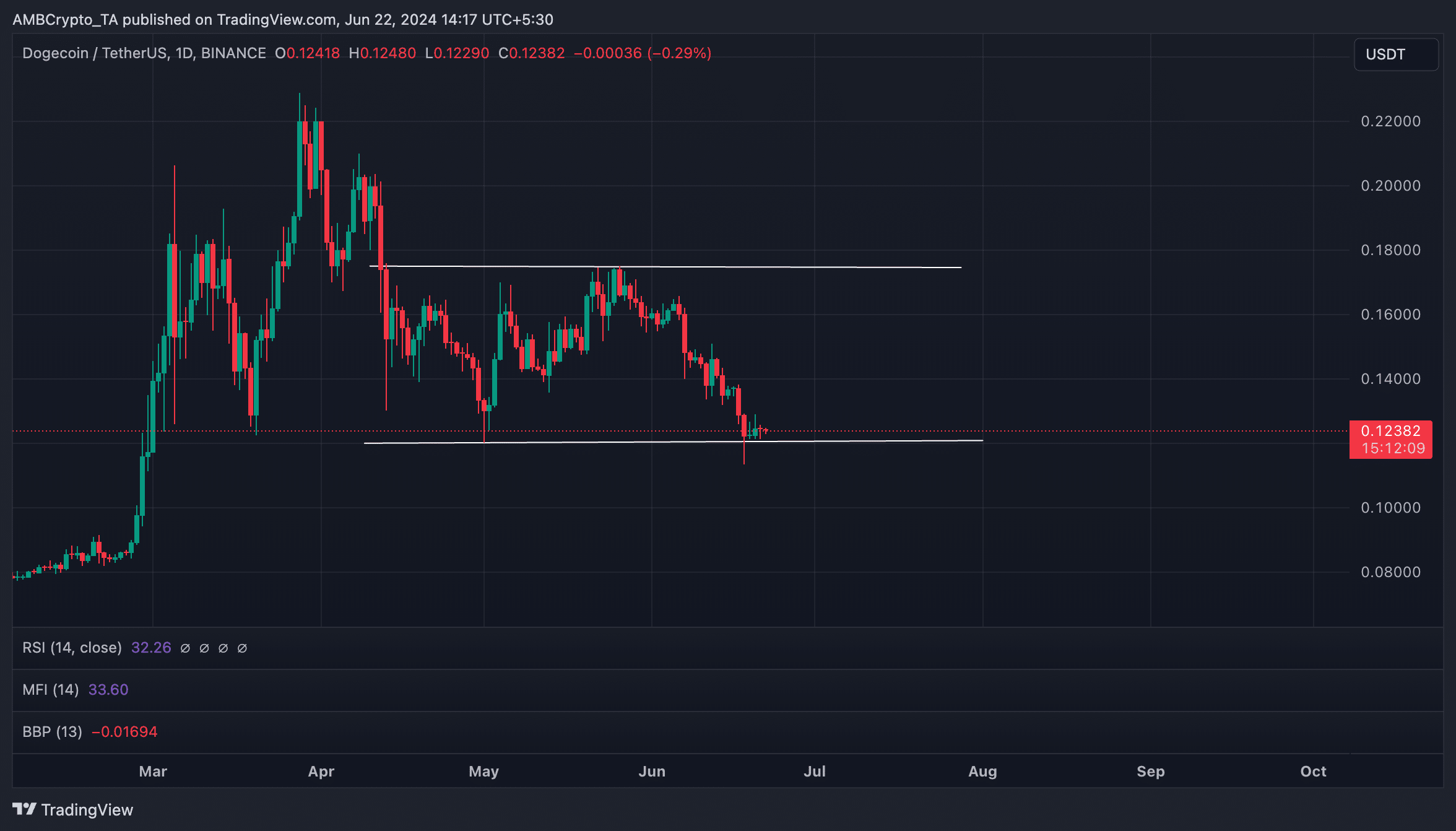This screenshot has width=1456, height=831.
Task: Click the May label on time axis
Action: (483, 772)
